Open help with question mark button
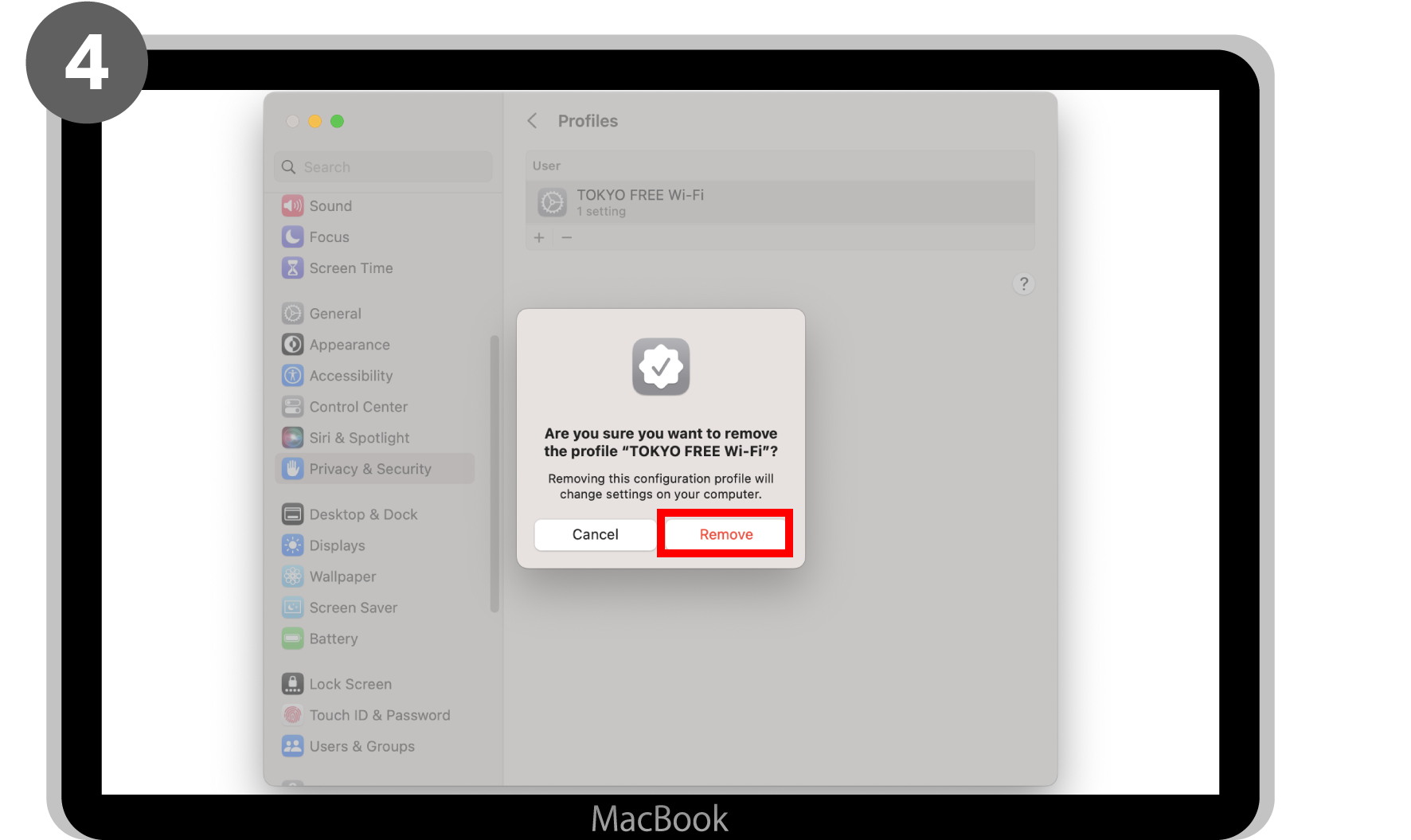Screen dimensions: 1411x840 pos(1023,283)
